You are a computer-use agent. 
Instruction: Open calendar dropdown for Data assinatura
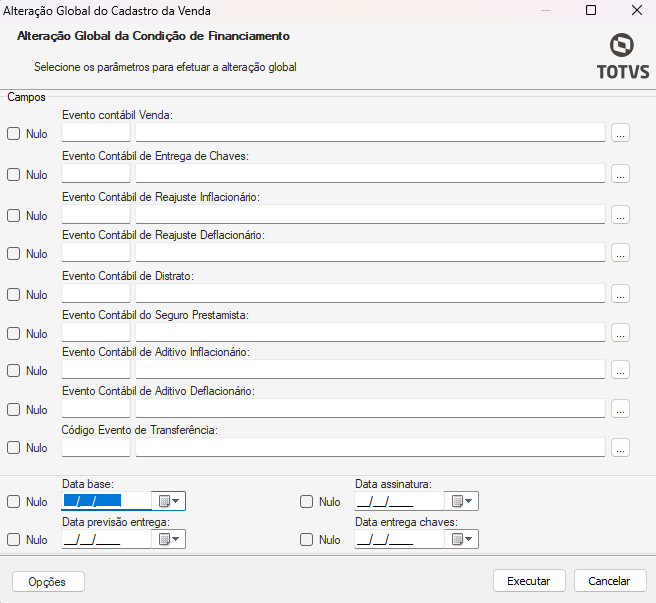461,501
